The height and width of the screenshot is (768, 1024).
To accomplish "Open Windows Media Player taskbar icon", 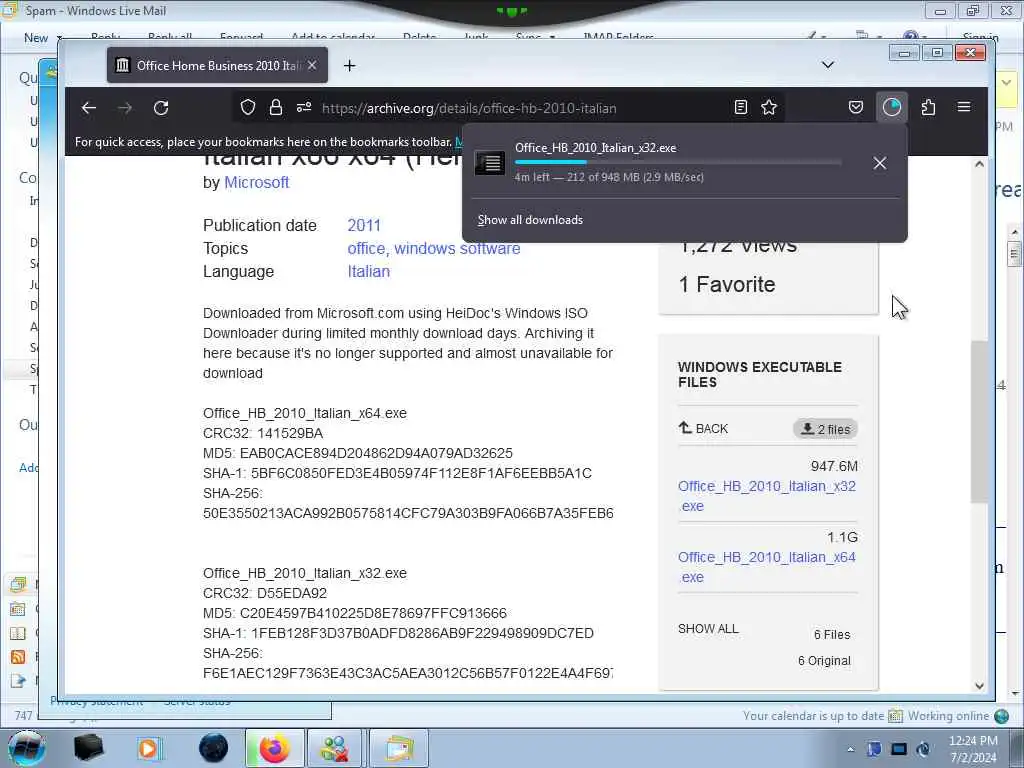I will pyautogui.click(x=150, y=748).
